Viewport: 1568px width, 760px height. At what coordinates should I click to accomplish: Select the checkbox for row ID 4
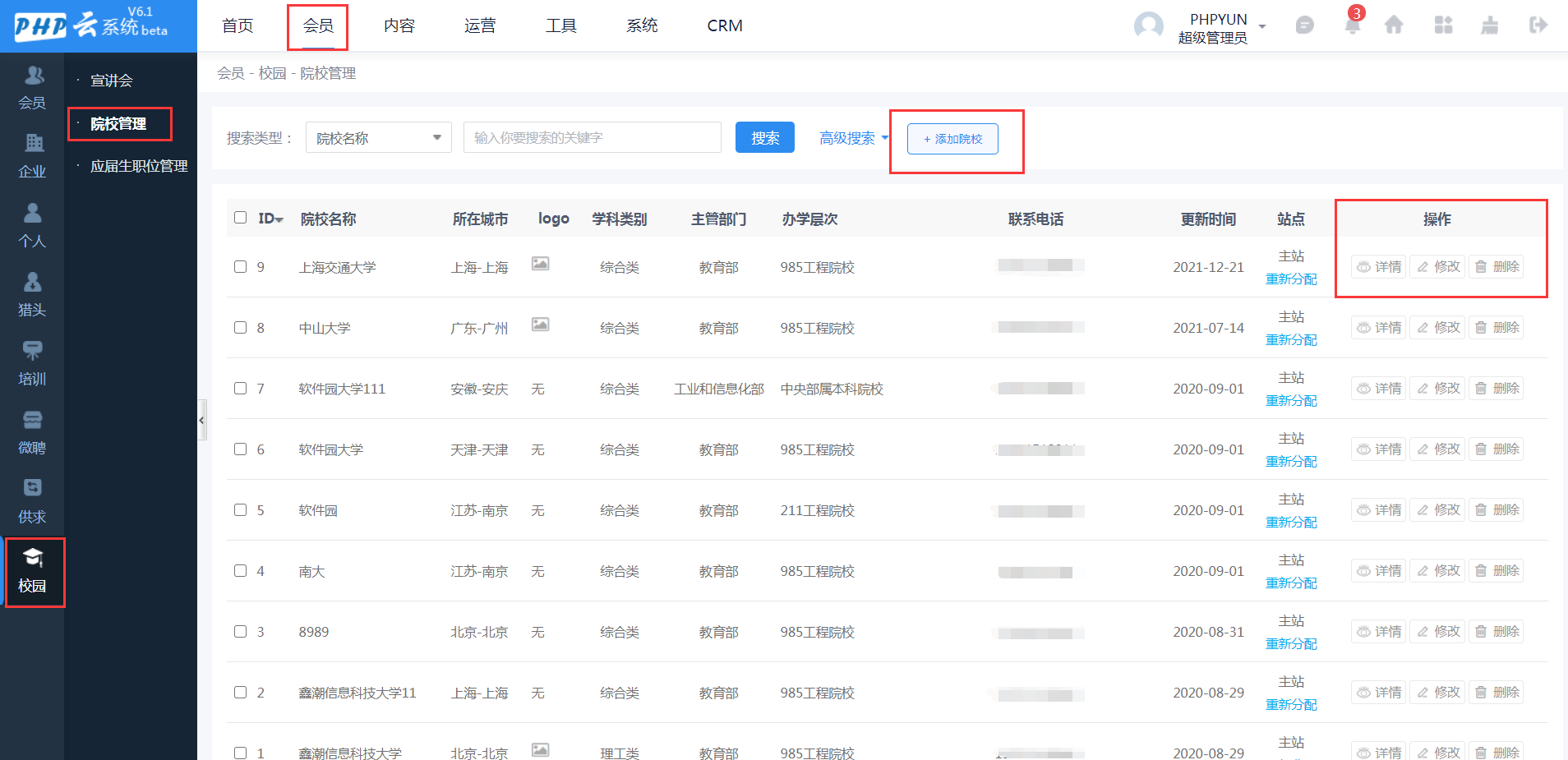240,571
